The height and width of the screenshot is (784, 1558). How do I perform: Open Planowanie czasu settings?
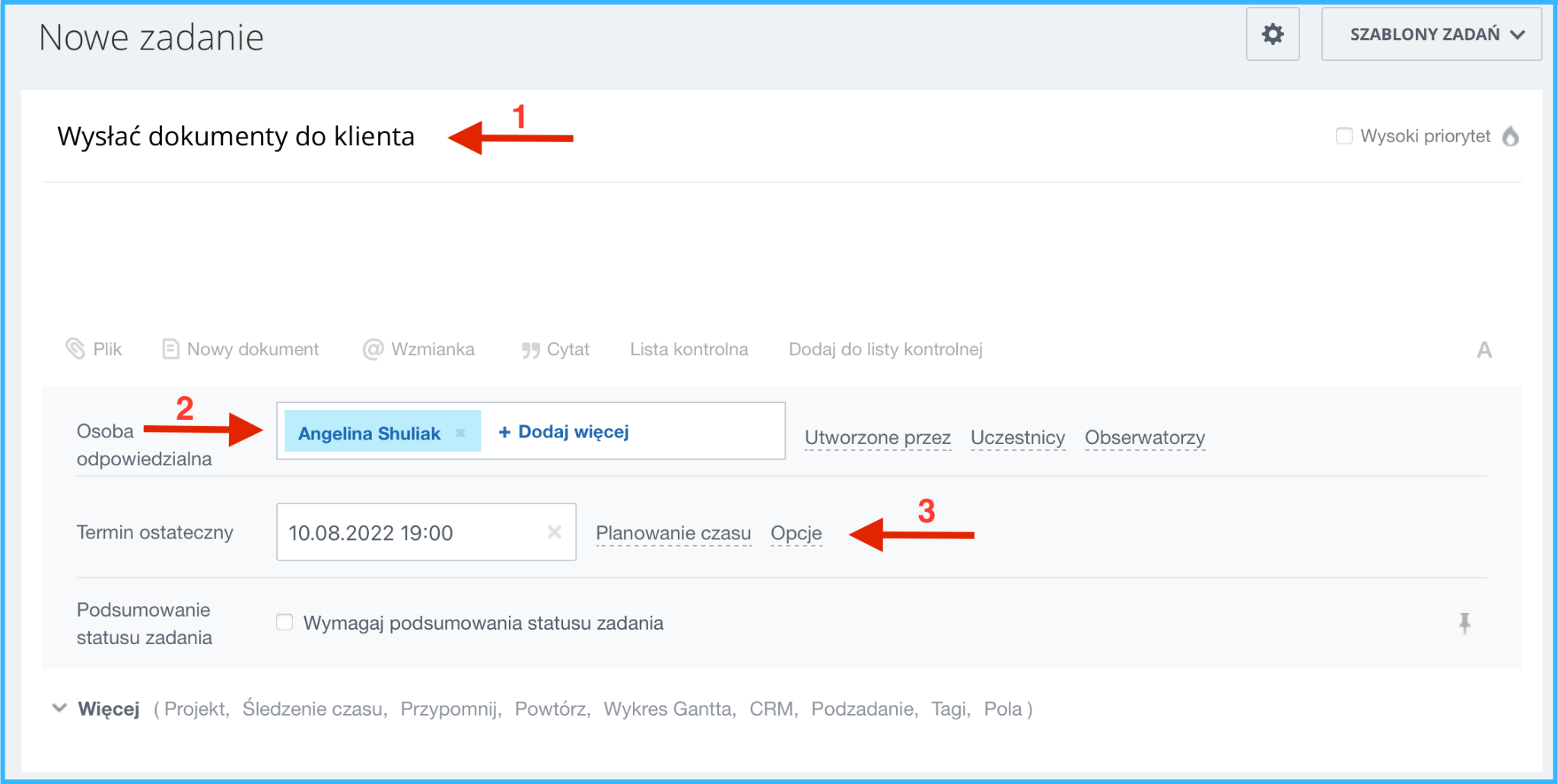coord(673,533)
